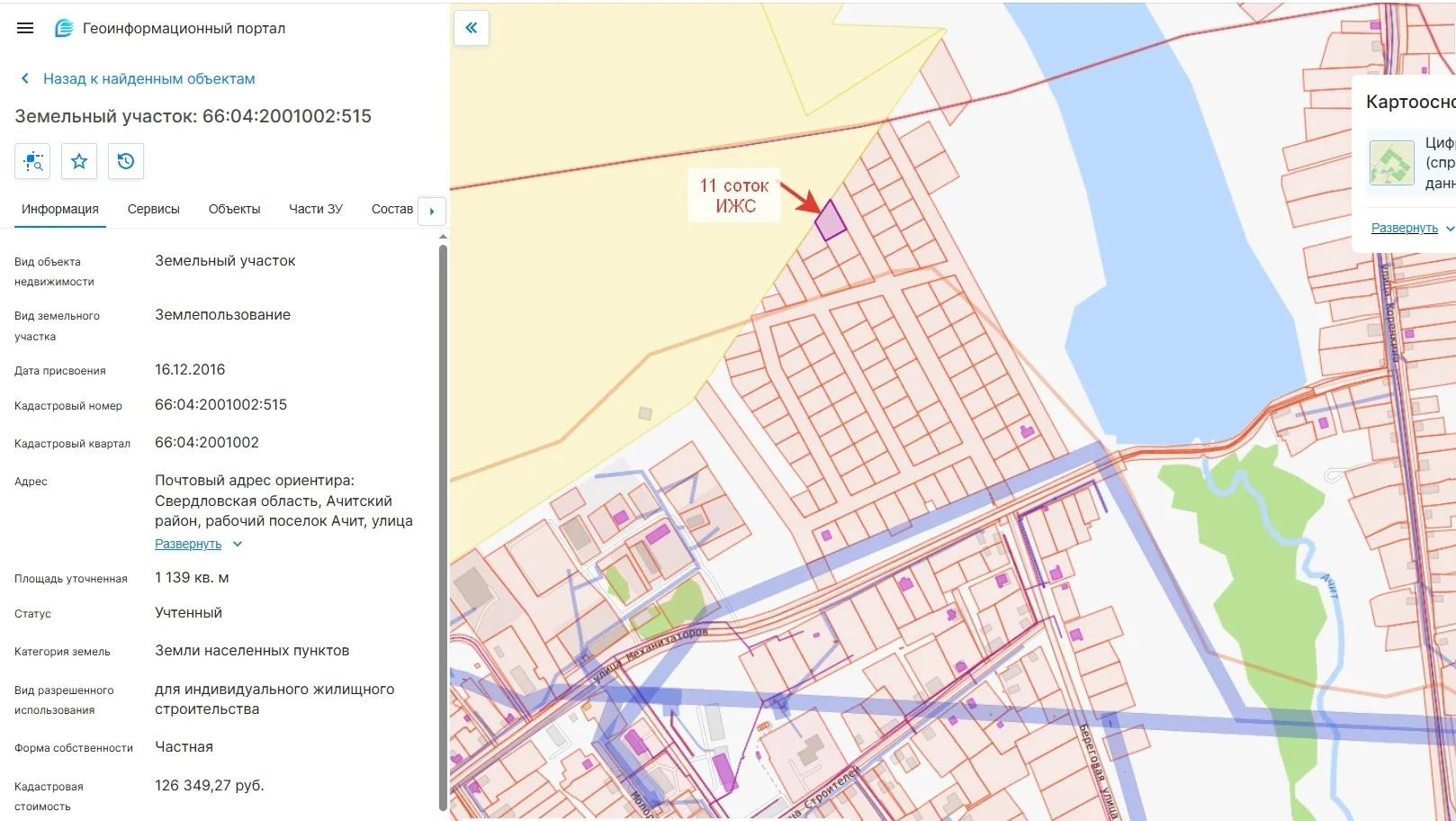Click the 'Геоинформационный портал' title

click(x=184, y=28)
